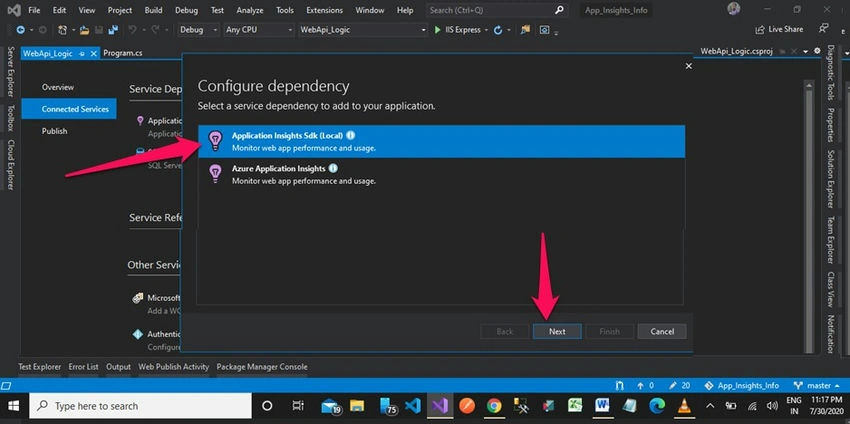
Task: Open the Build menu
Action: click(x=153, y=10)
